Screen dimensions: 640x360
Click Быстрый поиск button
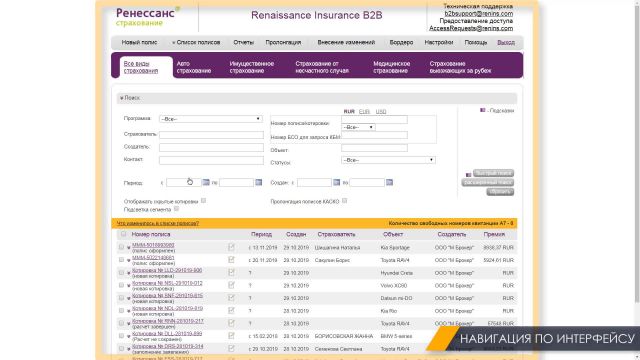[493, 173]
